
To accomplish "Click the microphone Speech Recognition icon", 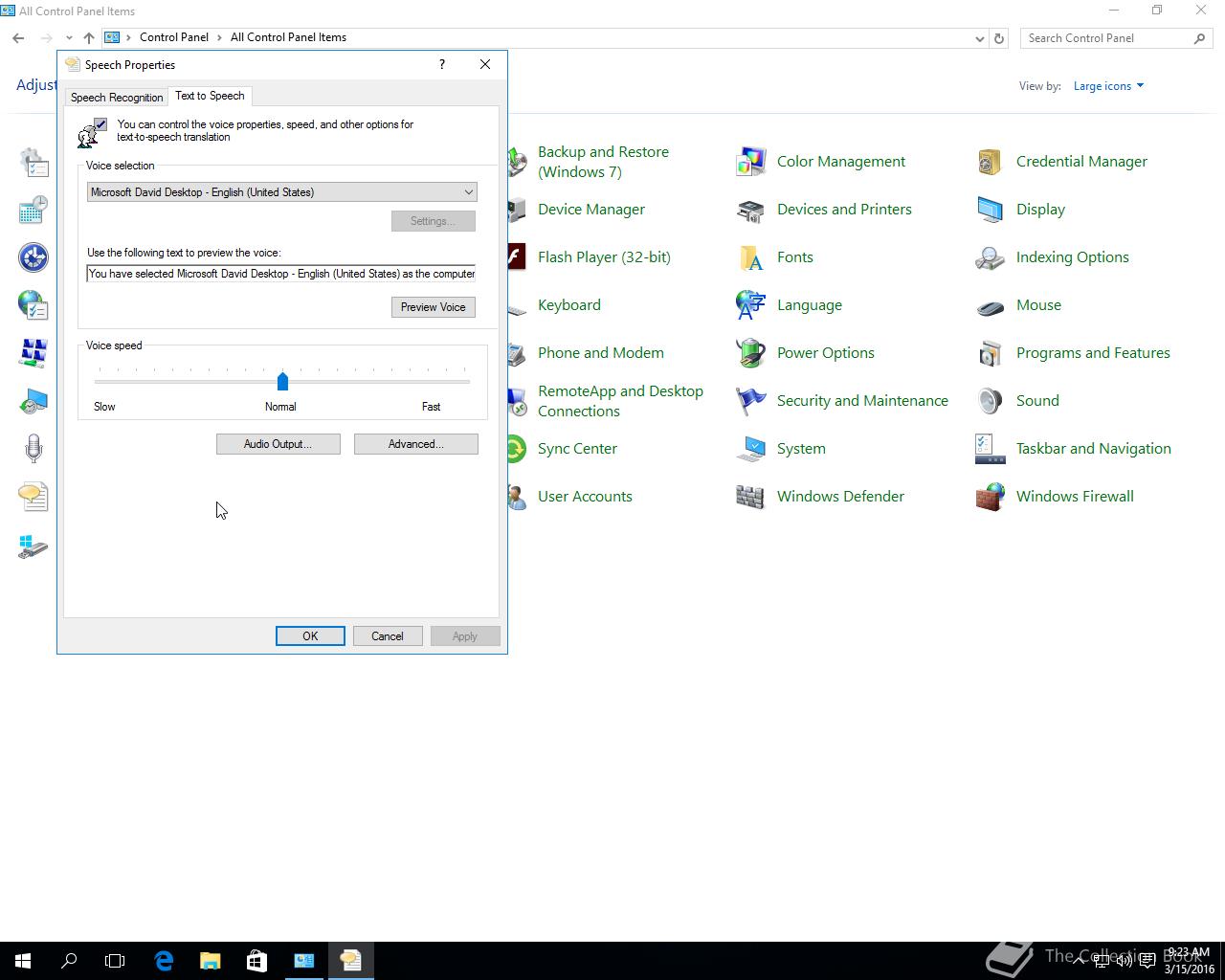I will 33,449.
